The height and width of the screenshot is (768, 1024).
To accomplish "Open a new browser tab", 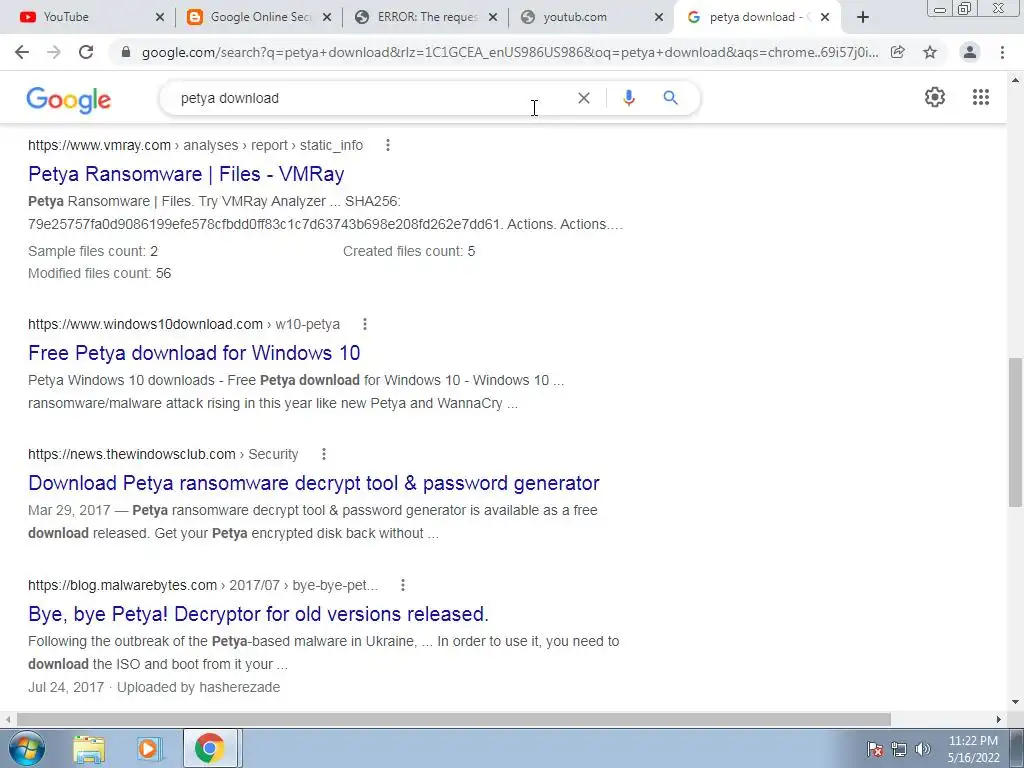I will click(863, 18).
